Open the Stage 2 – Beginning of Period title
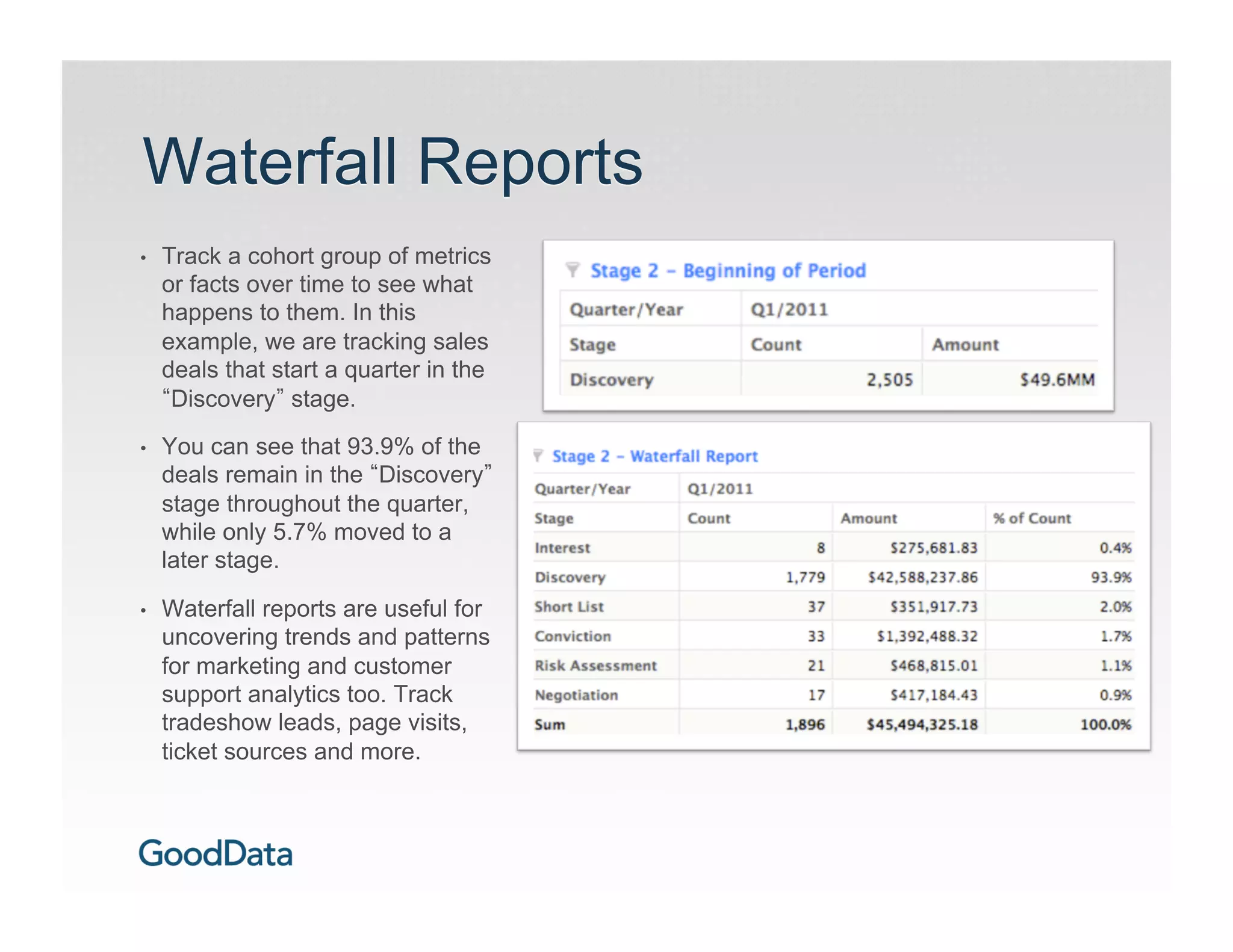 click(728, 271)
